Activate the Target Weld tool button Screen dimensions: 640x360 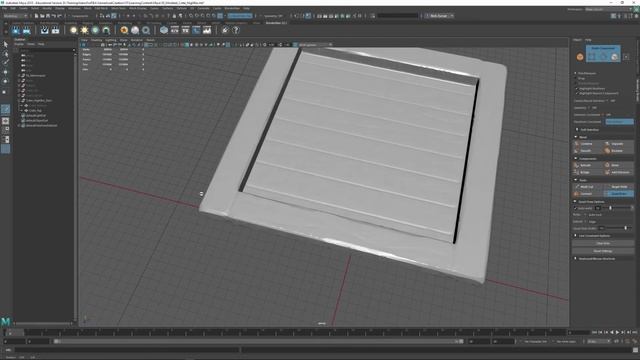point(619,187)
